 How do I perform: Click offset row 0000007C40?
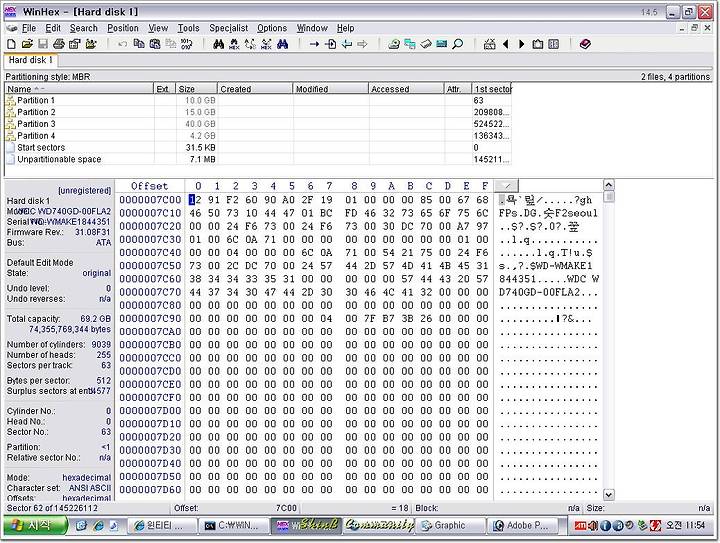pyautogui.click(x=150, y=252)
